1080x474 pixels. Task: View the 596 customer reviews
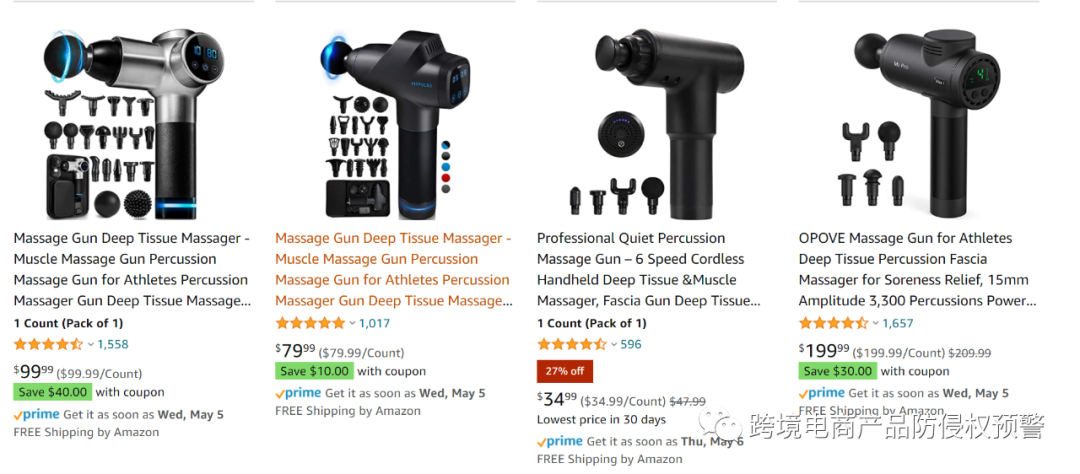(631, 344)
